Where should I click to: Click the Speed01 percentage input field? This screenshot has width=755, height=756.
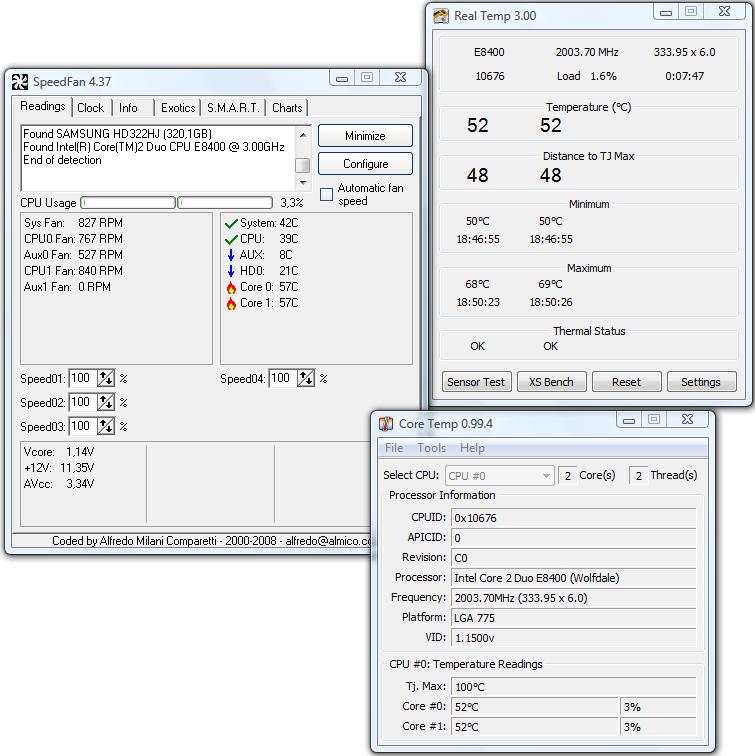(83, 378)
